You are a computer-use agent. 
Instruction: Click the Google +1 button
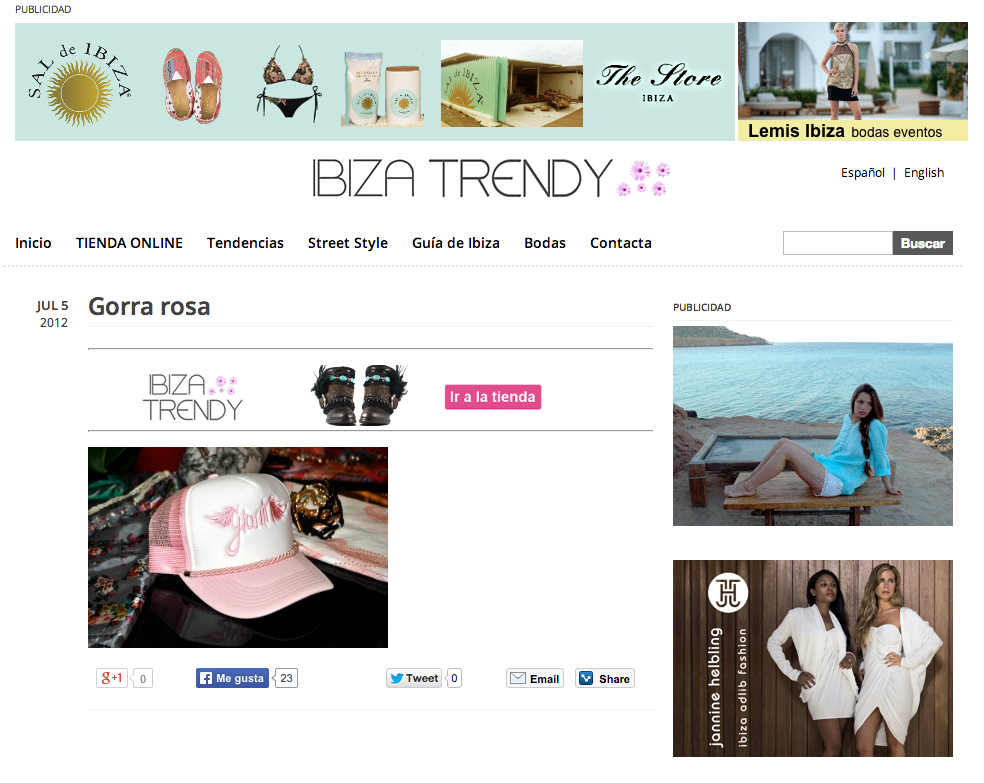tap(112, 678)
